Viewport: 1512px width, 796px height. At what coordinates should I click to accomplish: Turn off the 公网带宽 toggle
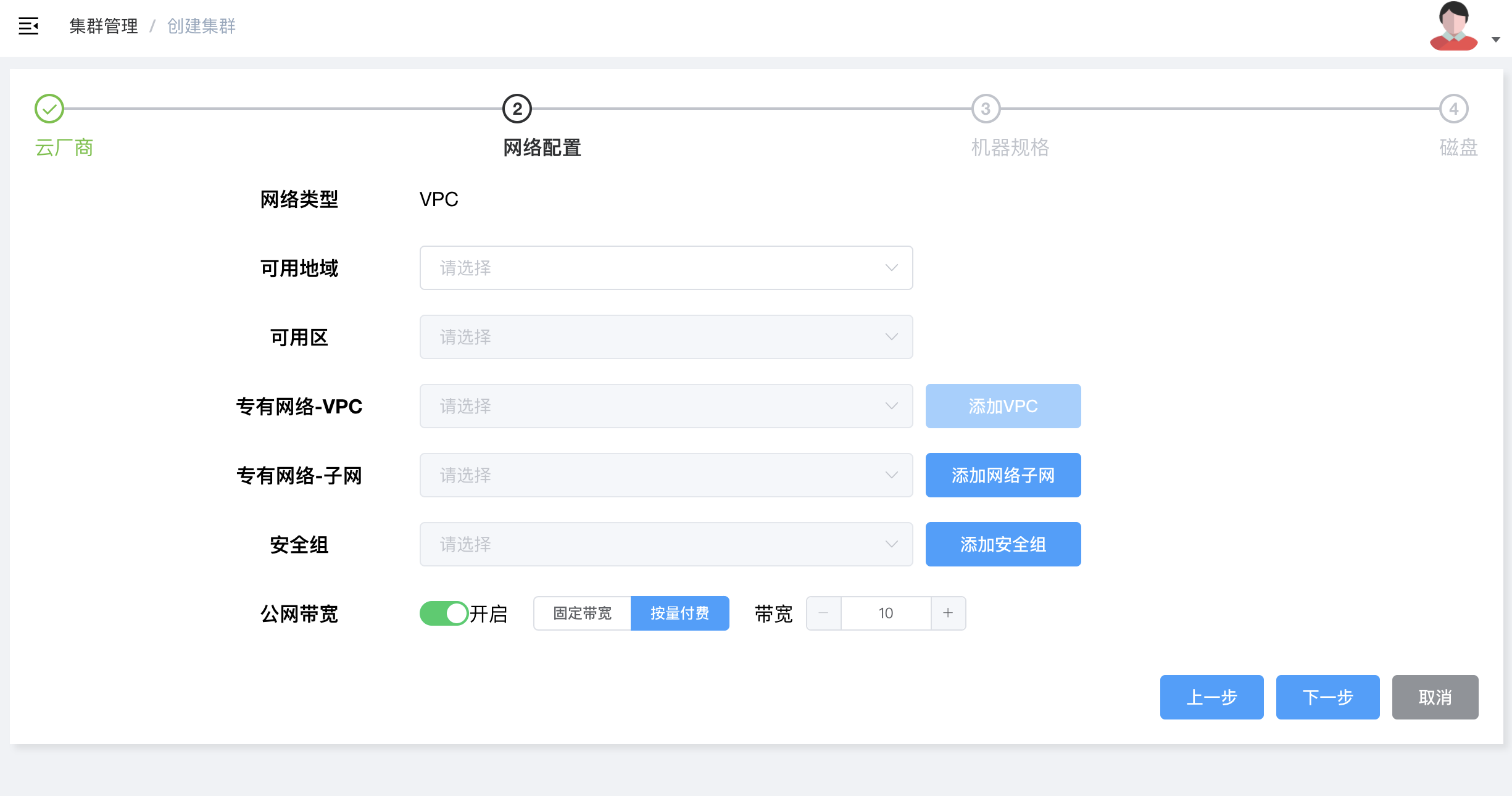[443, 613]
